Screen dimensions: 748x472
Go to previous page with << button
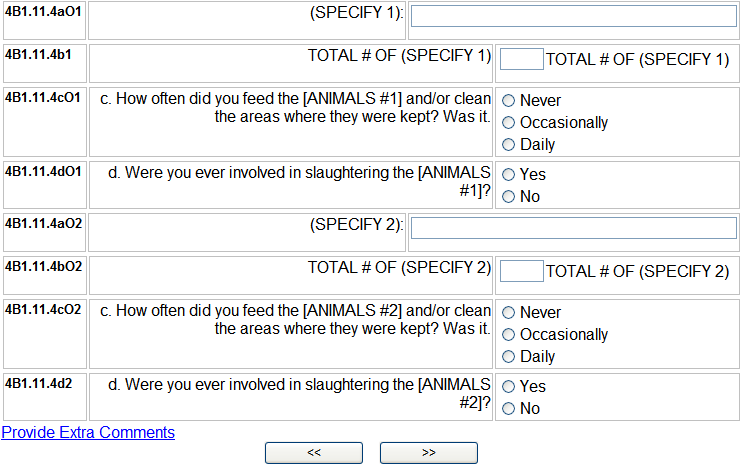(313, 453)
